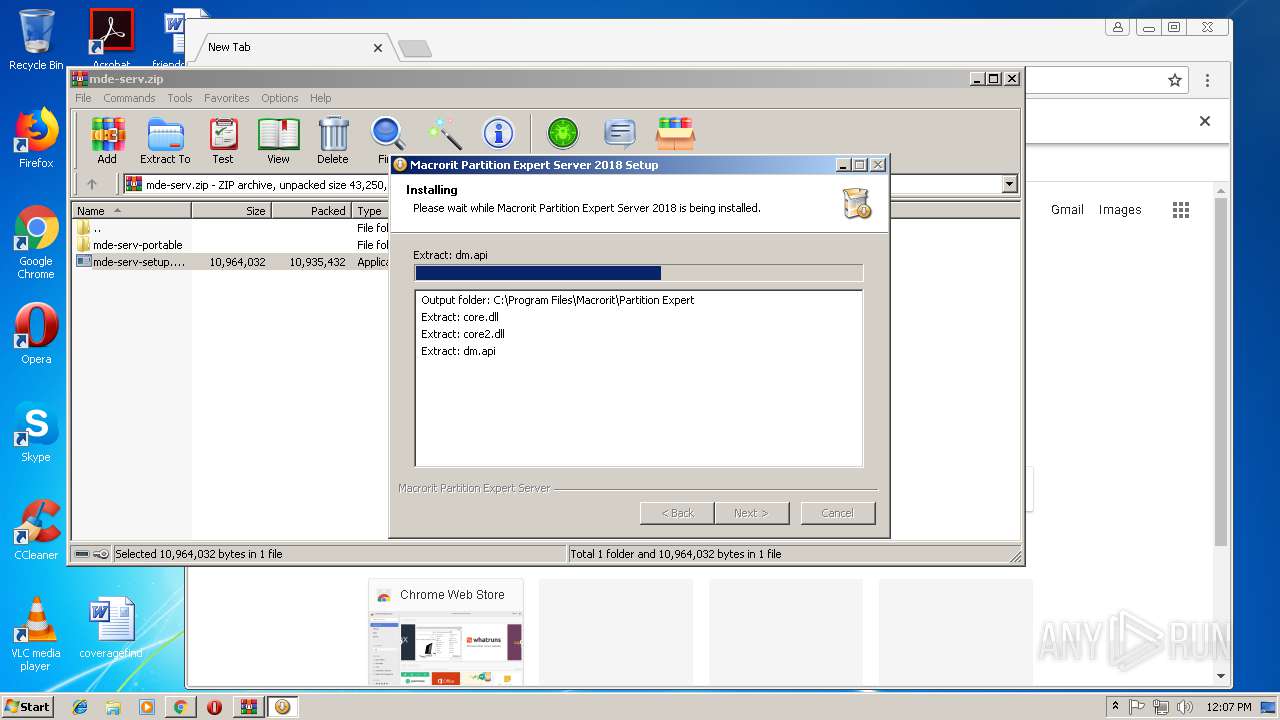The width and height of the screenshot is (1280, 720).
Task: Open WinRAR Favorites menu
Action: (x=227, y=98)
